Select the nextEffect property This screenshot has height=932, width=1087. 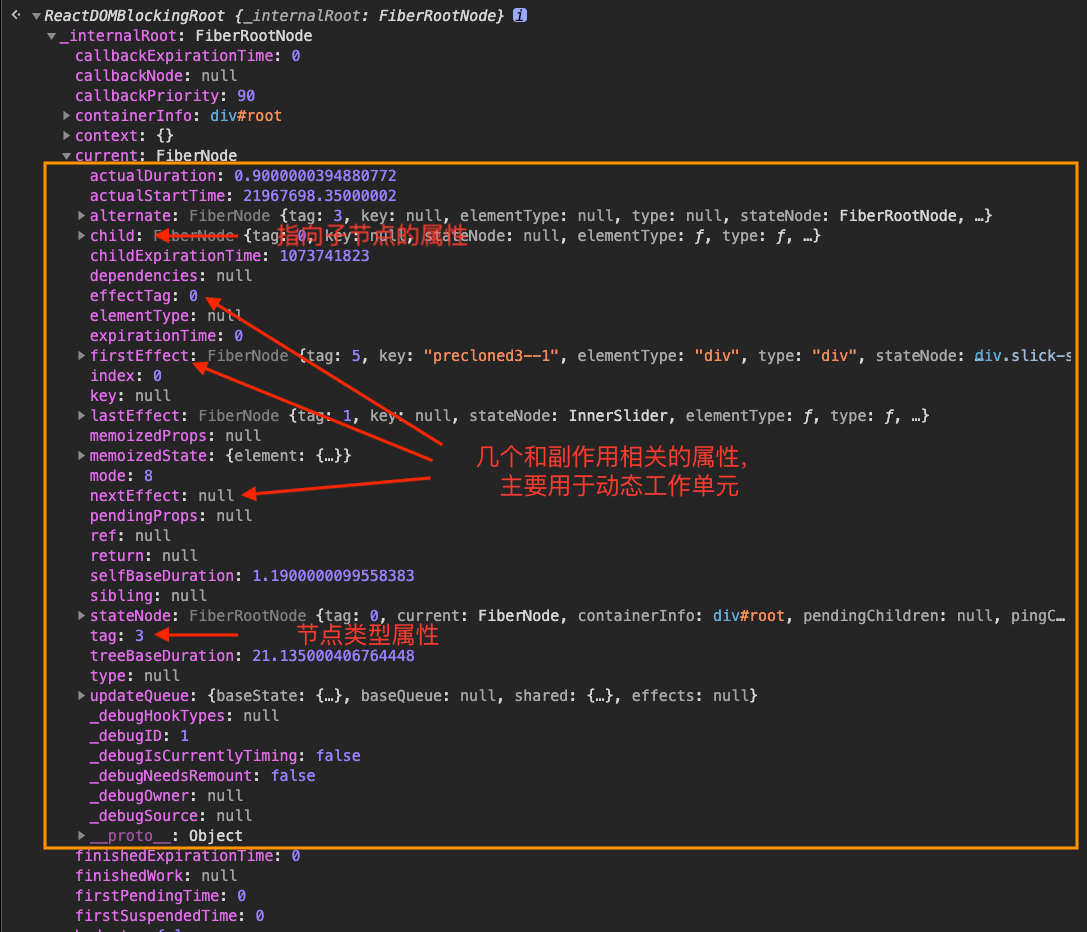pyautogui.click(x=134, y=496)
